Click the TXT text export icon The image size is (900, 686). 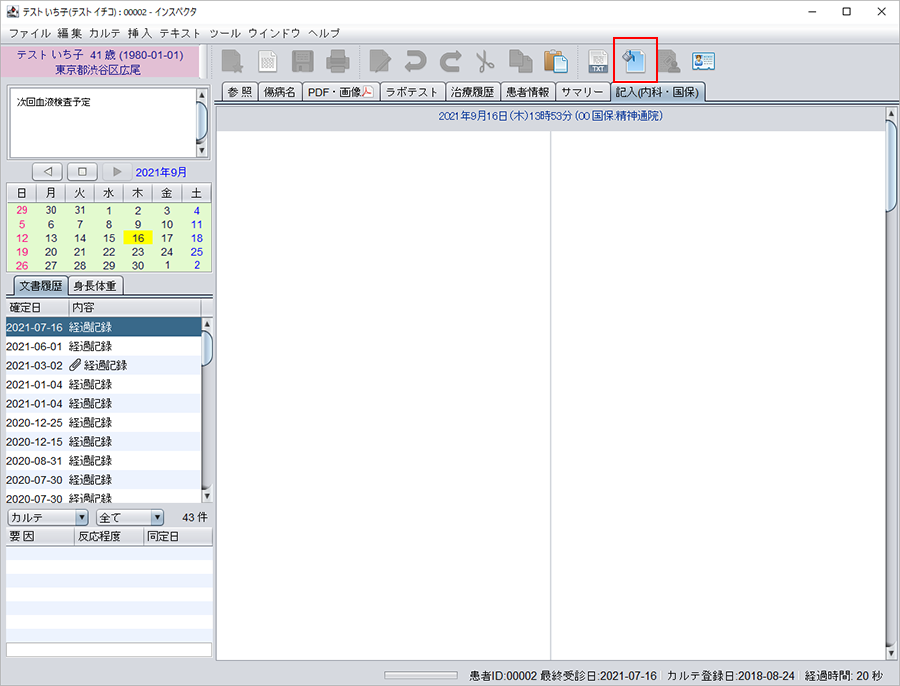599,61
